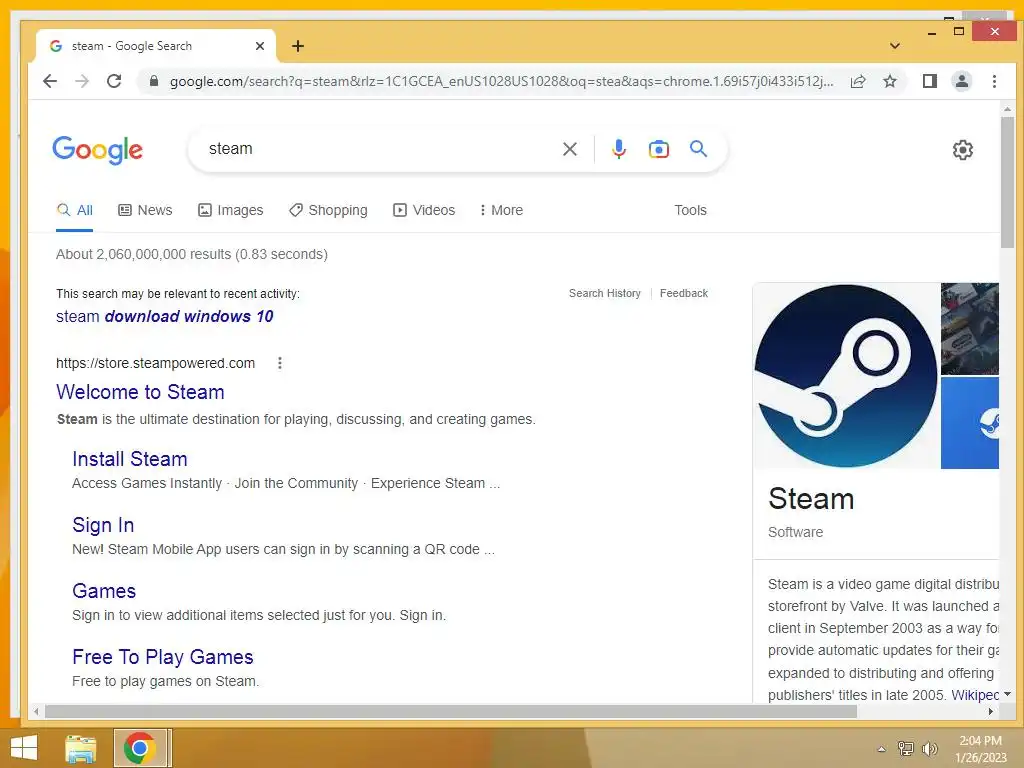Open the search Tools options
The height and width of the screenshot is (768, 1024).
coord(690,210)
